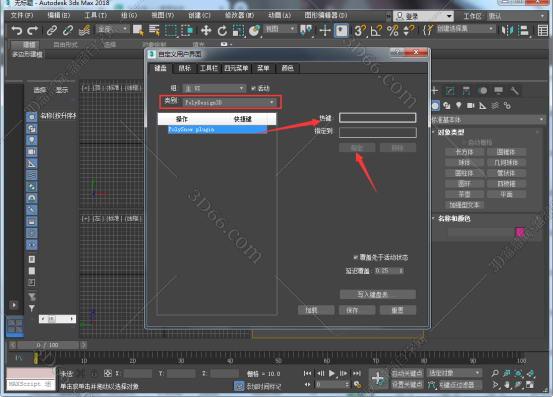Click the Align tool icon
Image resolution: width=553 pixels, height=397 pixels.
click(524, 31)
